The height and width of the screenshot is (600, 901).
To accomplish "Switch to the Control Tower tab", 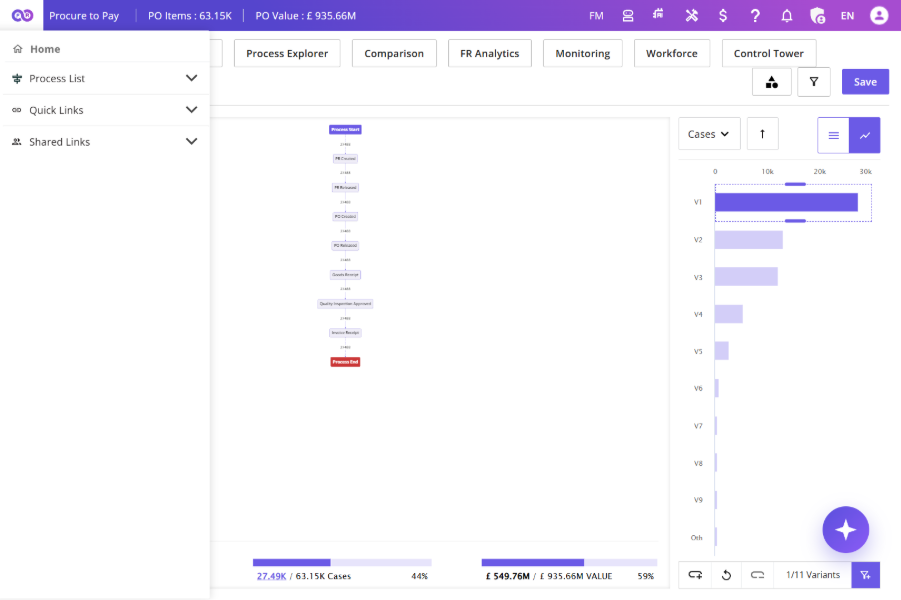I will click(x=769, y=53).
